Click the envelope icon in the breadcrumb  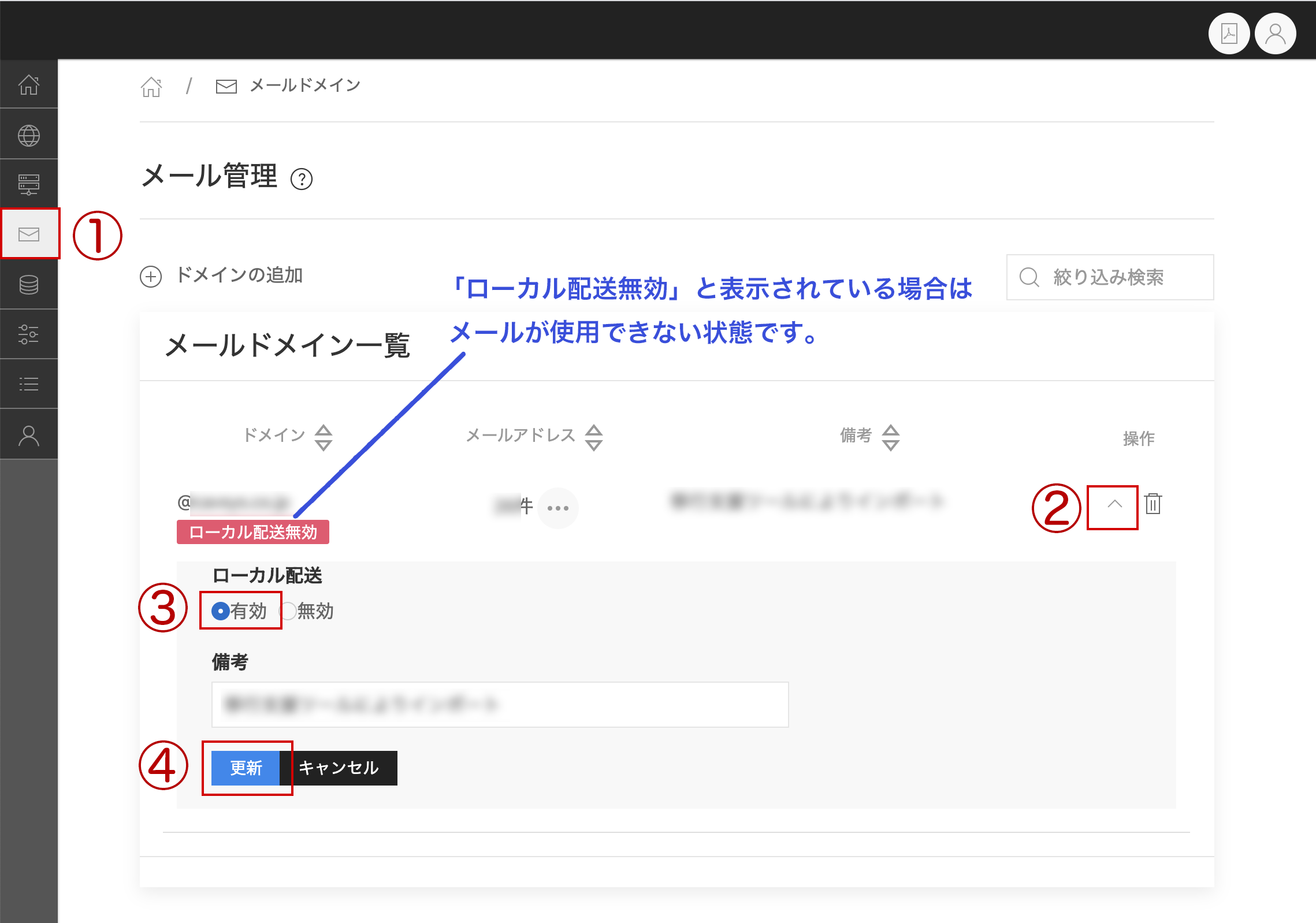point(226,87)
